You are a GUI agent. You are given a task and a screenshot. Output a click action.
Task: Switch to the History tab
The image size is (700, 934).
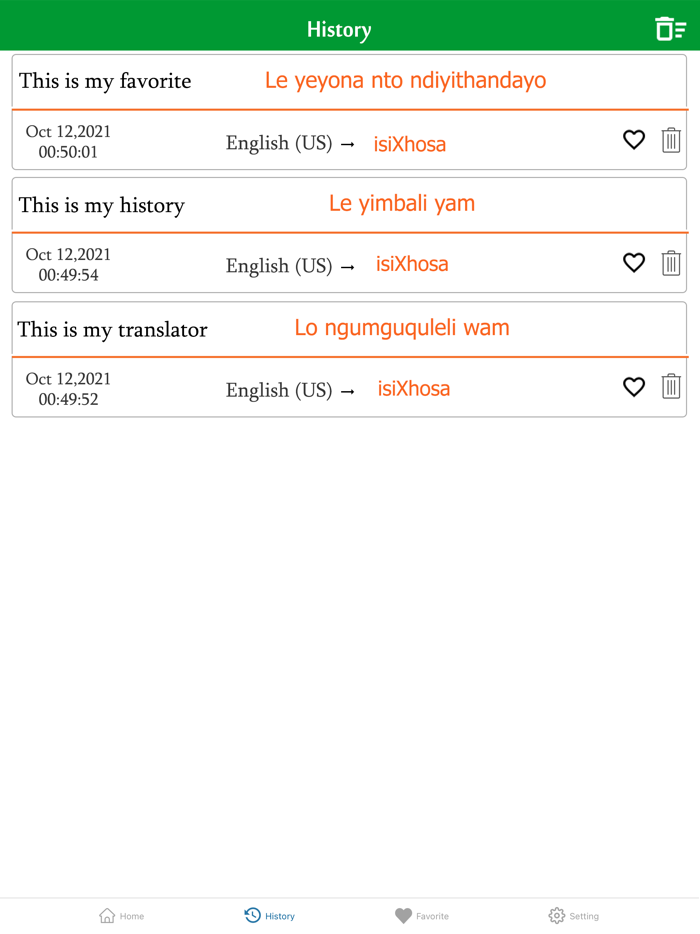pyautogui.click(x=269, y=915)
